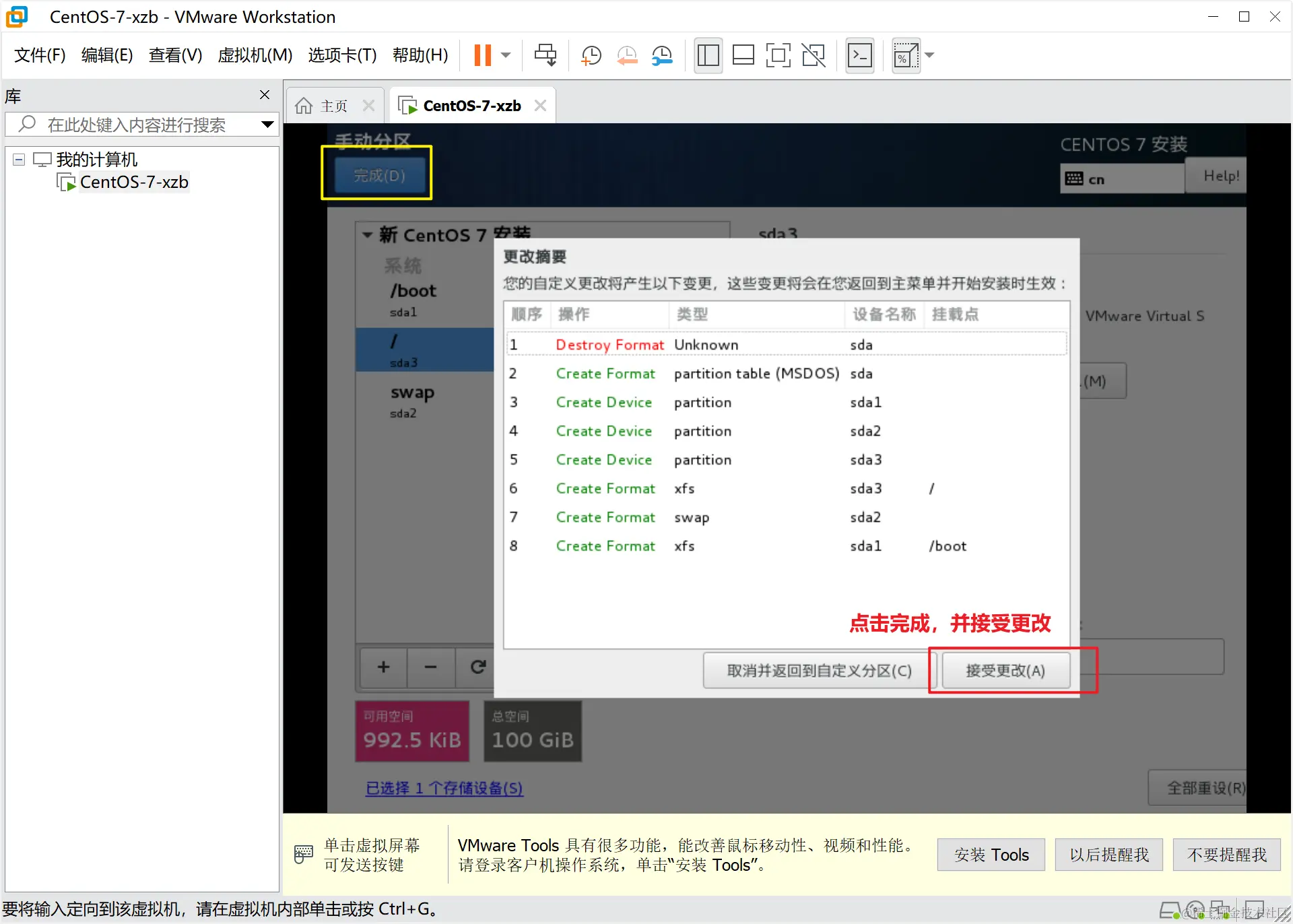1293x924 pixels.
Task: Select row 6 Create Format xfs sda3
Action: (x=787, y=489)
